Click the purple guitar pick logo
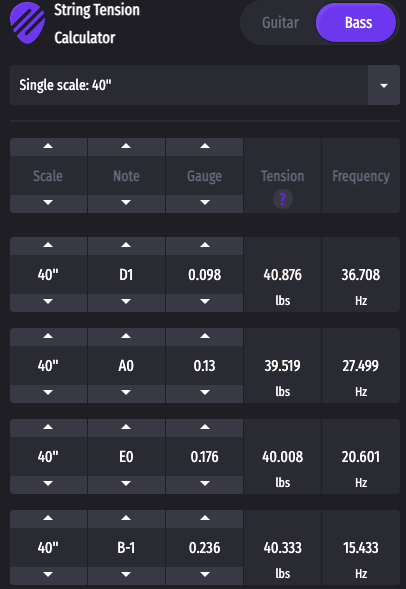406x589 pixels. point(27,23)
